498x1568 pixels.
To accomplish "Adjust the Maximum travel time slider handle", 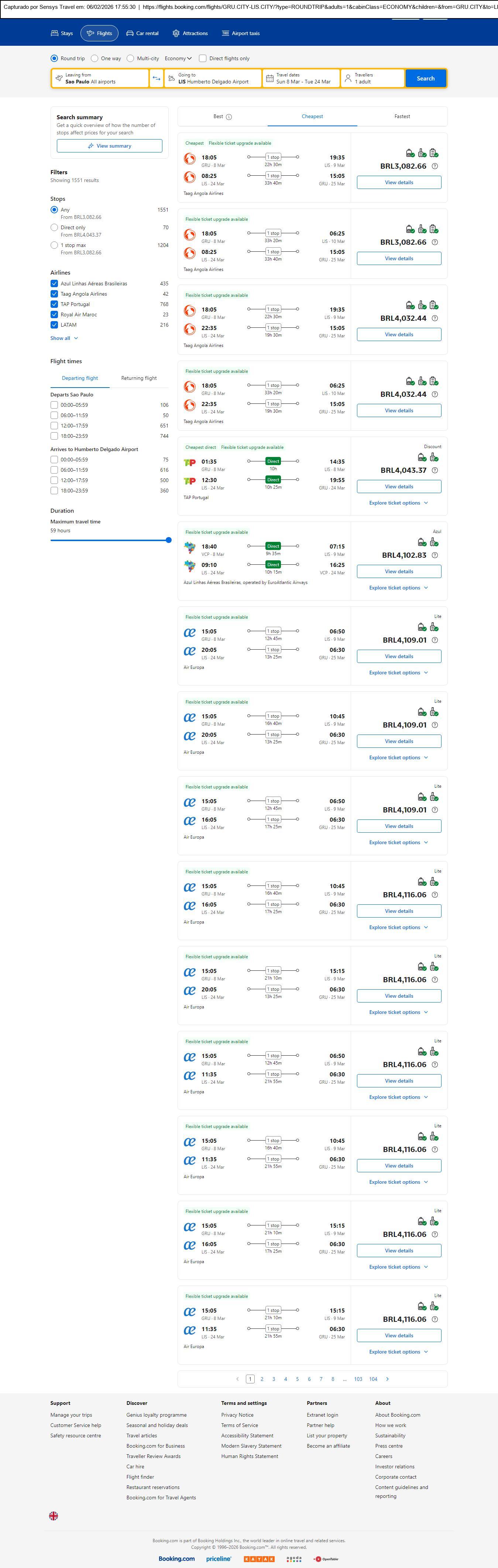I will 169,540.
